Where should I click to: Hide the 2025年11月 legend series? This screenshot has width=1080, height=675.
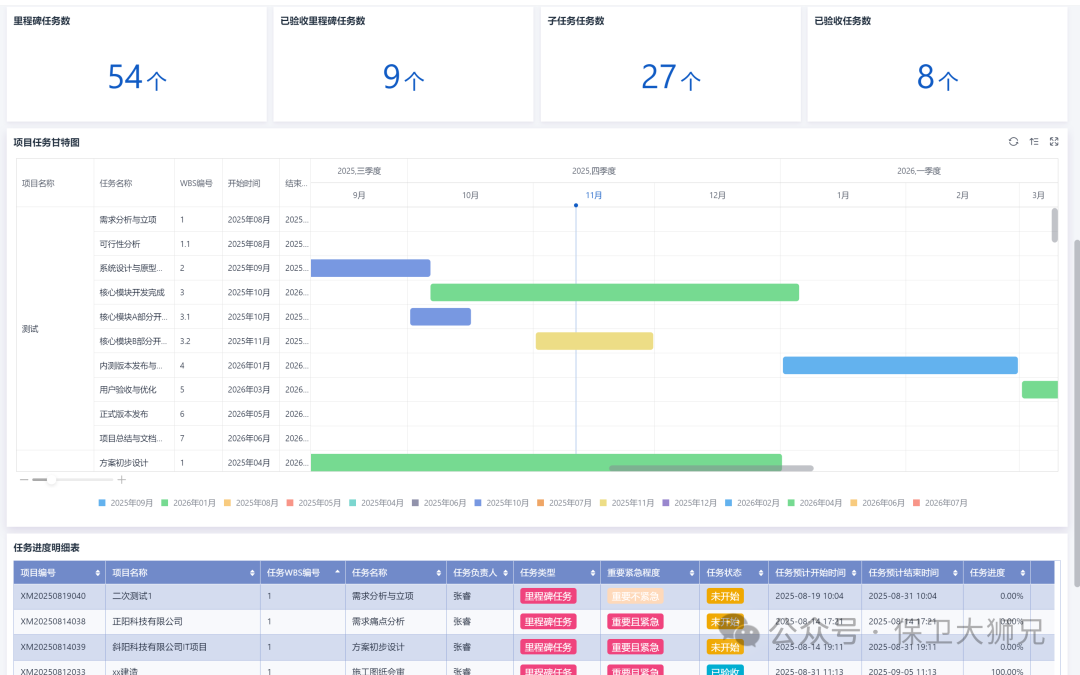[628, 503]
